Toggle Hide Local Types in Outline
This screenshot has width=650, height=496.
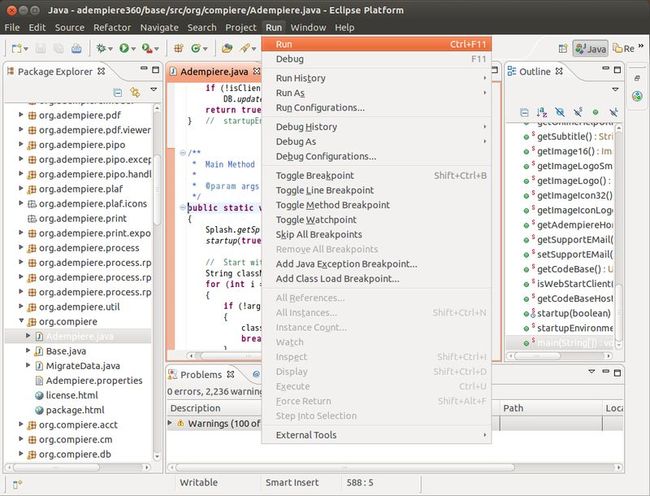[x=614, y=112]
